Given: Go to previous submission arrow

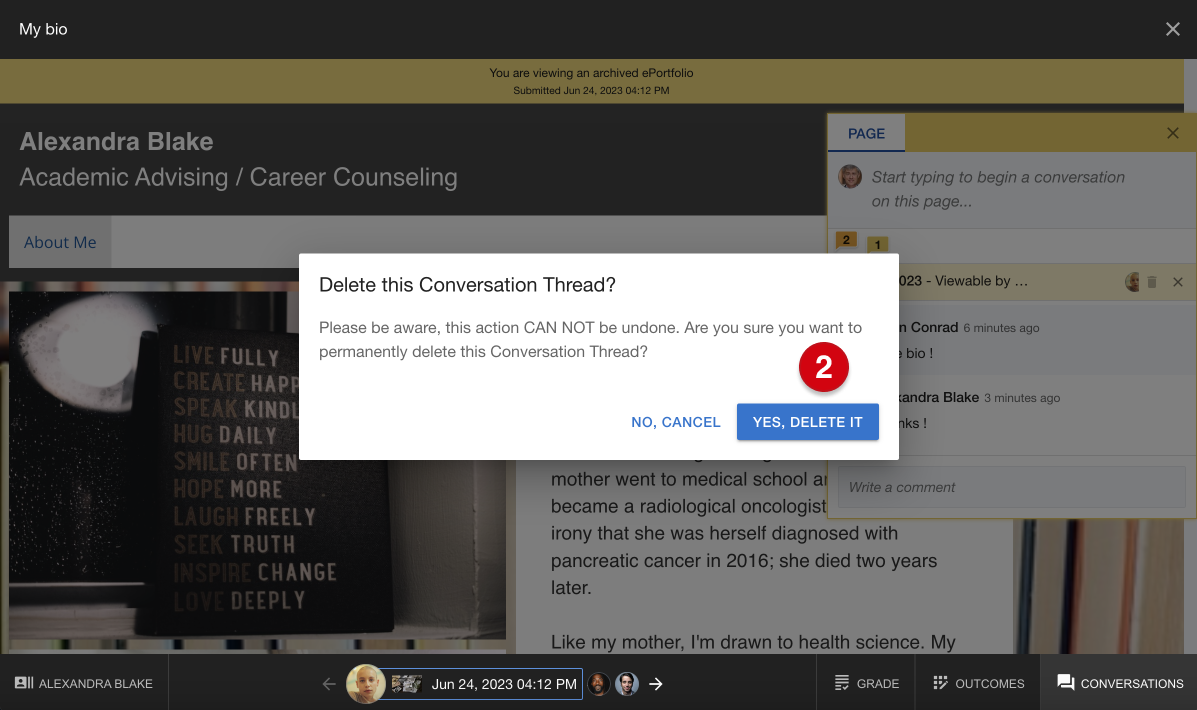Looking at the screenshot, I should [329, 684].
